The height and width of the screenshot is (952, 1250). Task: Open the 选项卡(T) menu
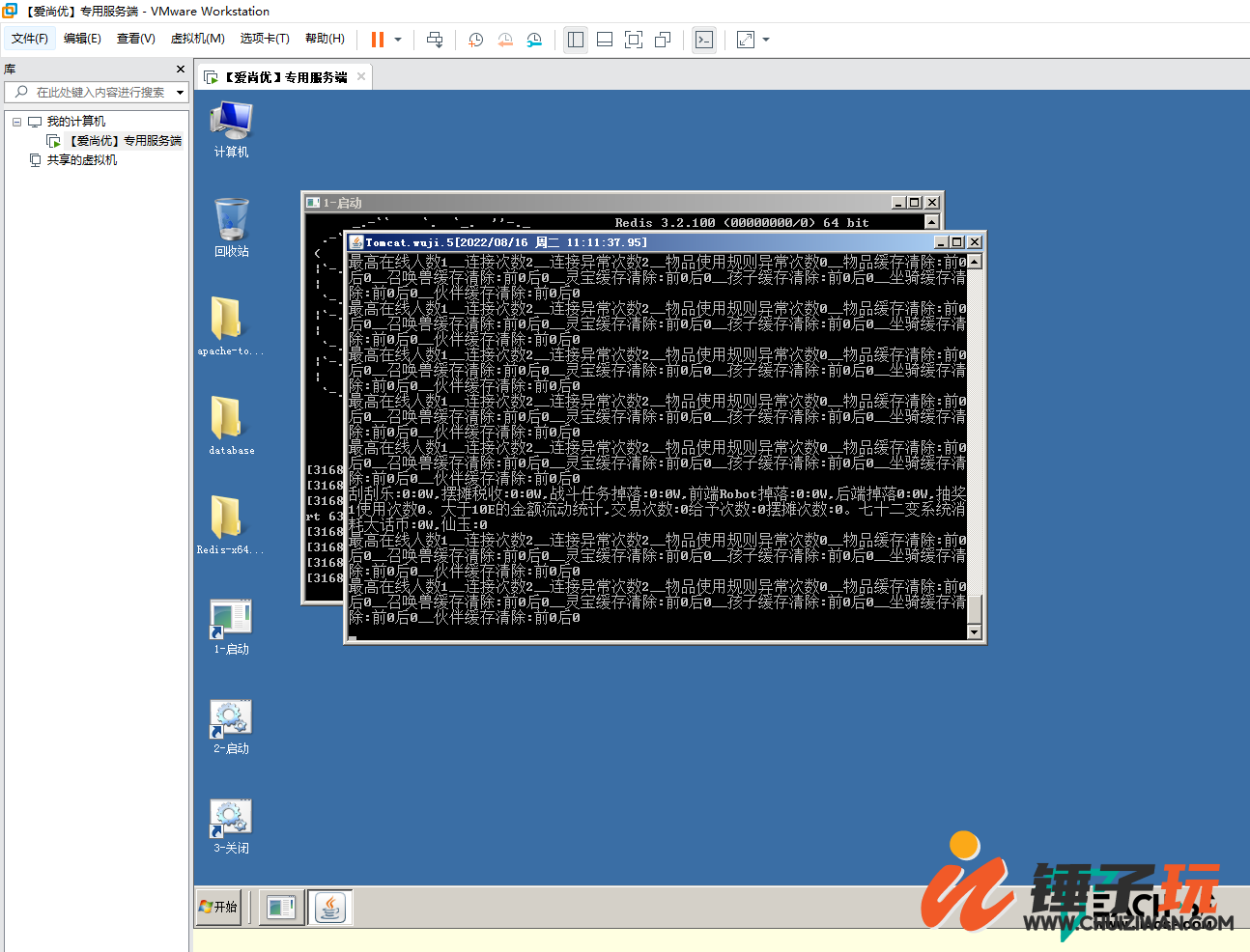click(265, 39)
